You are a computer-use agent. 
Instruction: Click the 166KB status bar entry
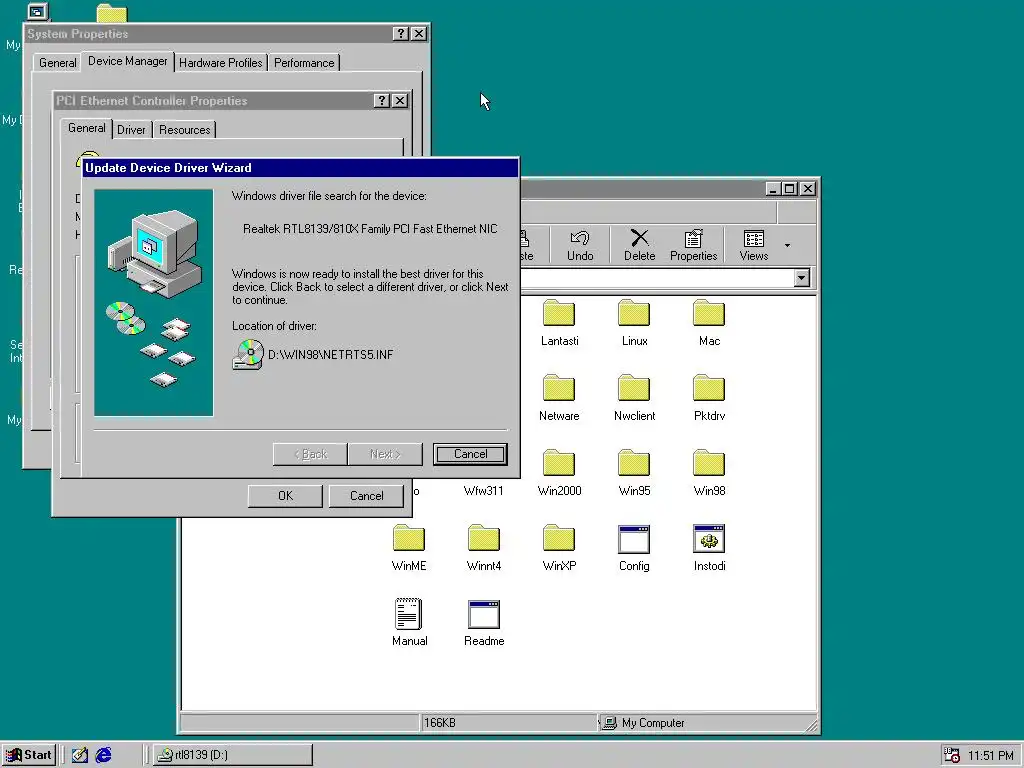509,723
